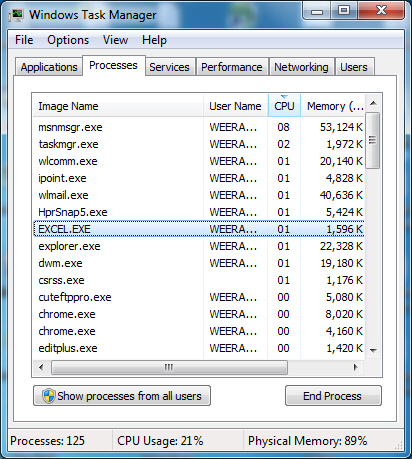Click the 19,180 K memory value
412x459 pixels.
[x=341, y=263]
